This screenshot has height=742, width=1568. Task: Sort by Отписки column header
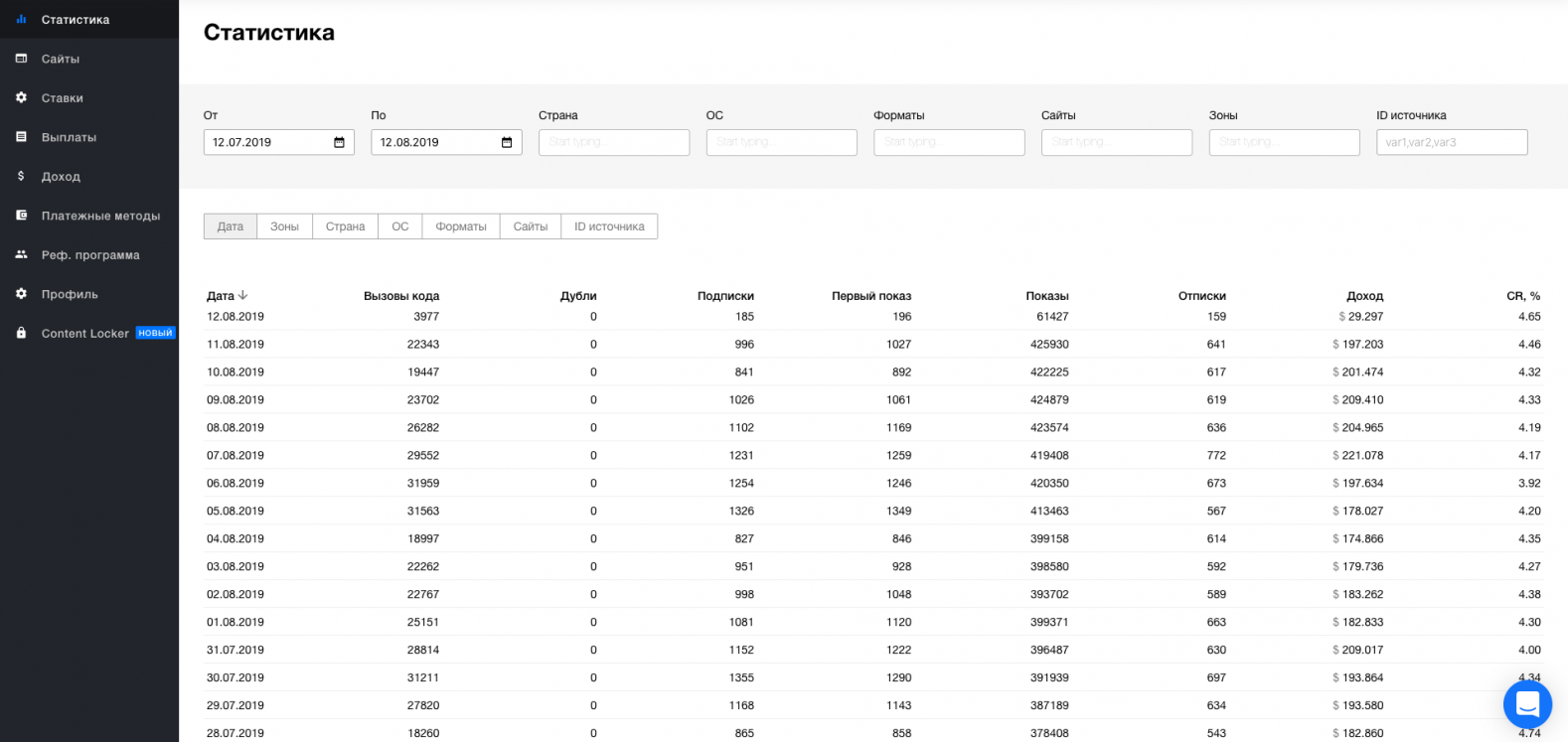(x=1202, y=296)
